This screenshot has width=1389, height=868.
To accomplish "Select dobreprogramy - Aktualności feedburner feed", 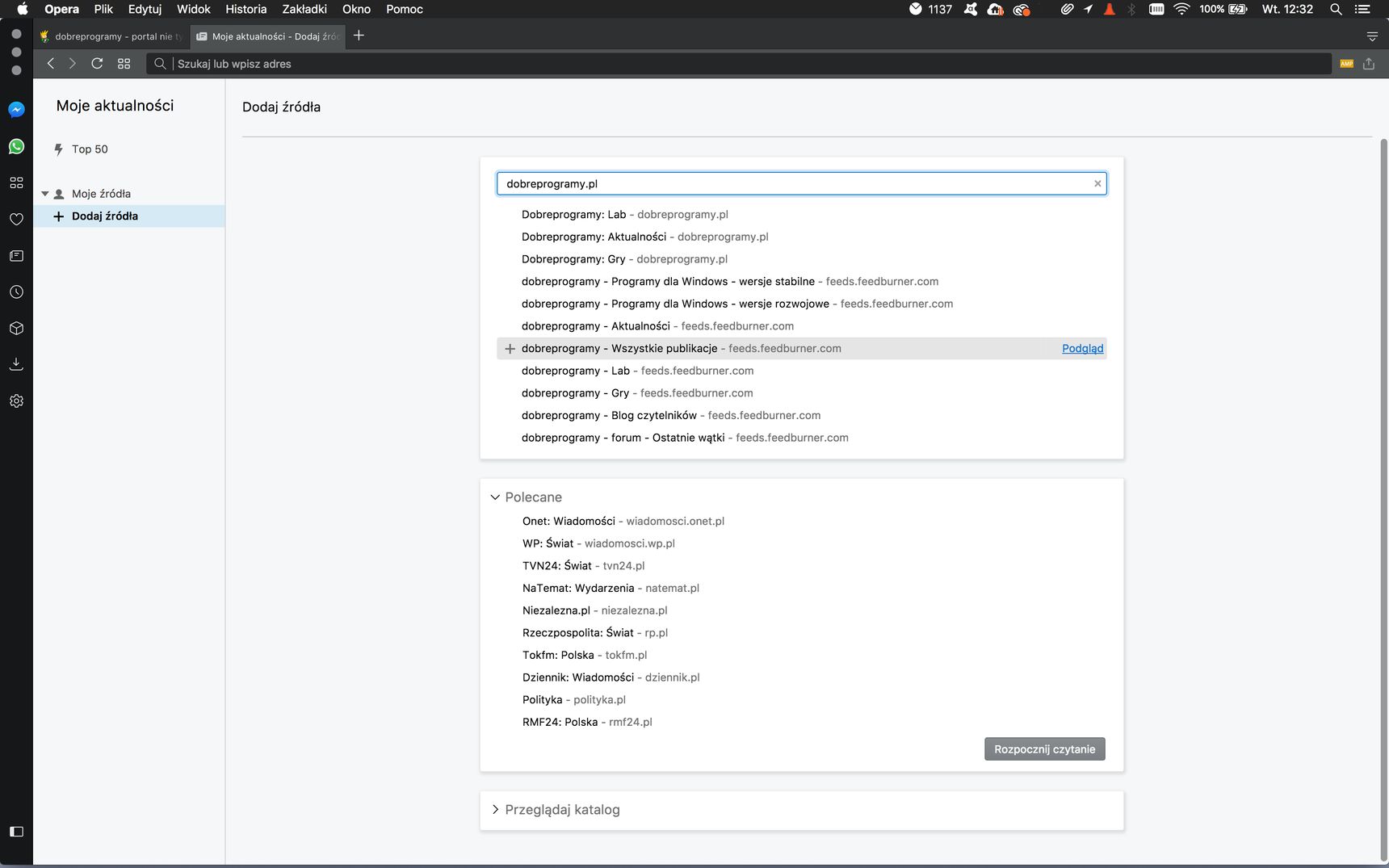I will 657,326.
